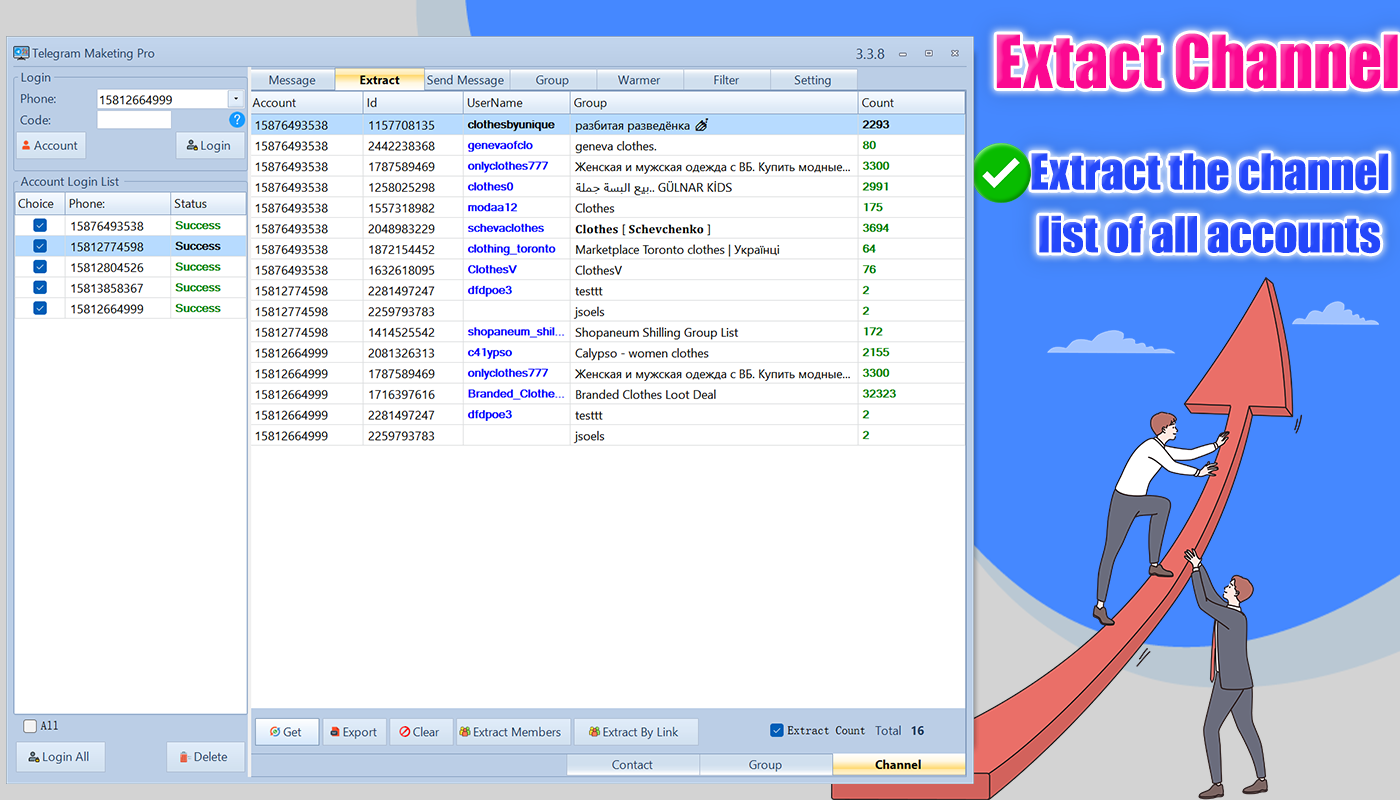Click the Extract Members button

point(511,732)
